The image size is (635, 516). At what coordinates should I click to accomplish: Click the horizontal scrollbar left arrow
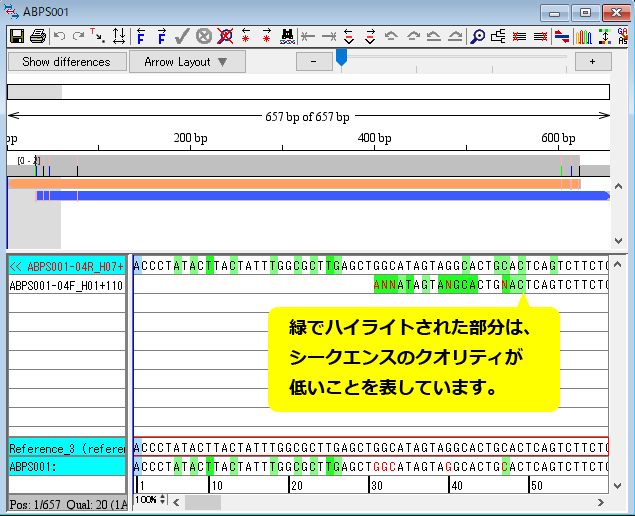(x=175, y=499)
